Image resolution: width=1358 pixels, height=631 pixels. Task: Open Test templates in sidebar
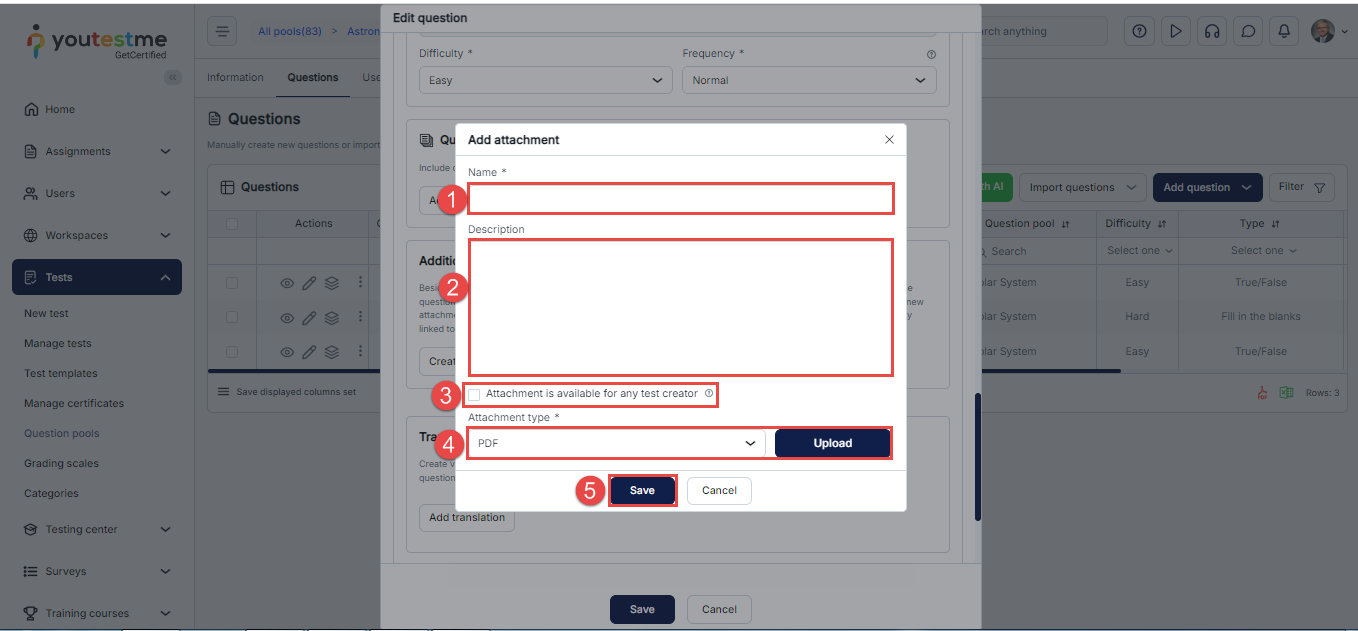tap(61, 374)
